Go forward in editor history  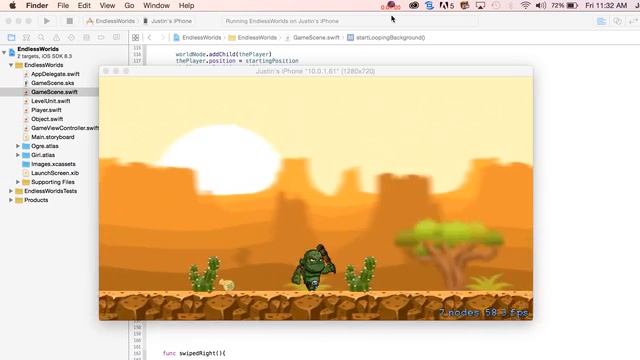pyautogui.click(x=162, y=38)
